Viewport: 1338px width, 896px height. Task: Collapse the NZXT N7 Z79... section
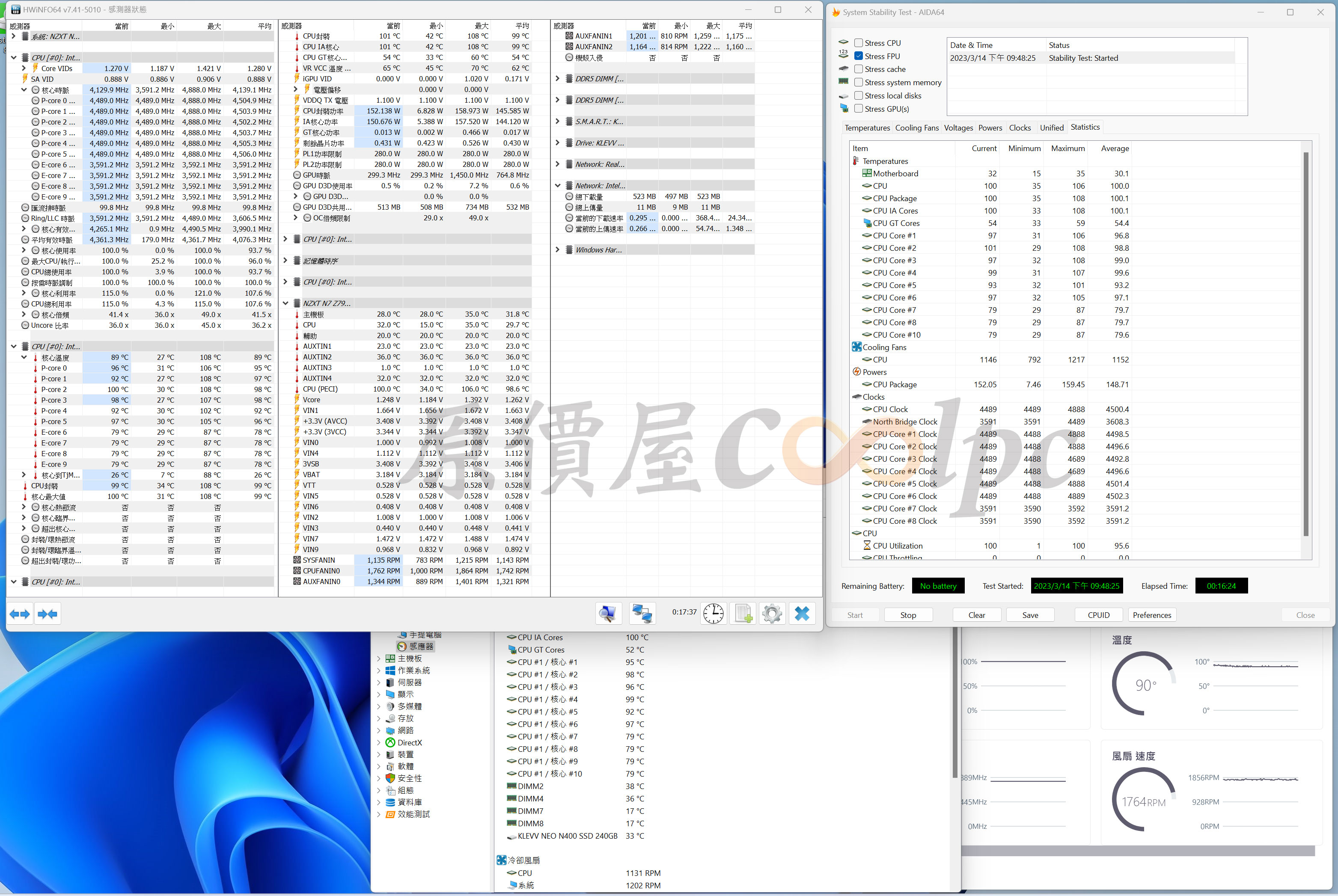click(285, 303)
